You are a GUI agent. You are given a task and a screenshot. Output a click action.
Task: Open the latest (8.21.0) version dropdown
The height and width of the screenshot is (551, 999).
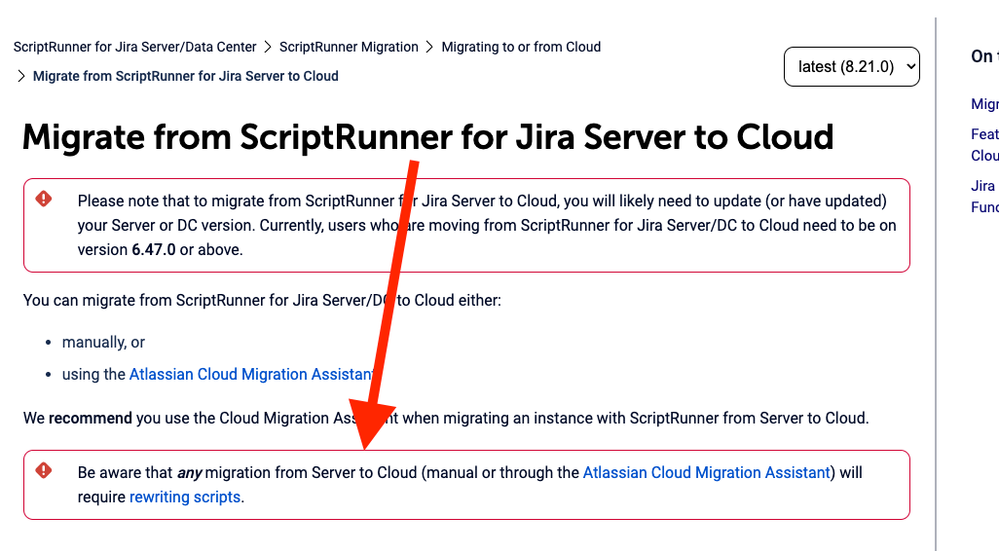pyautogui.click(x=851, y=66)
